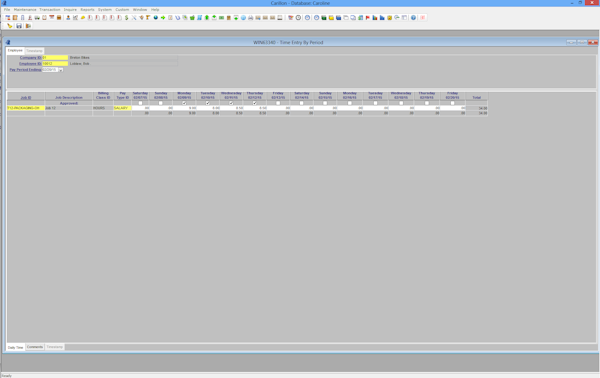The width and height of the screenshot is (600, 378).
Task: Click the Job ID column header link
Action: pos(26,98)
